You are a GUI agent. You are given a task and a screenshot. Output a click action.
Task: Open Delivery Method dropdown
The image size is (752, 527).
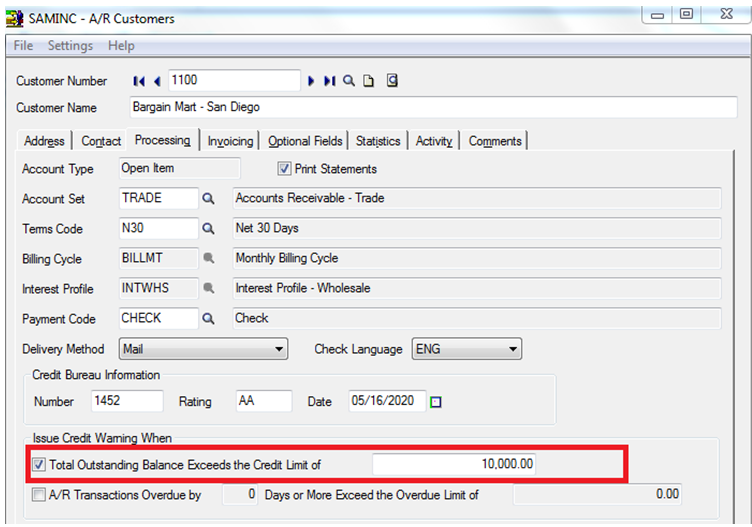tap(203, 349)
